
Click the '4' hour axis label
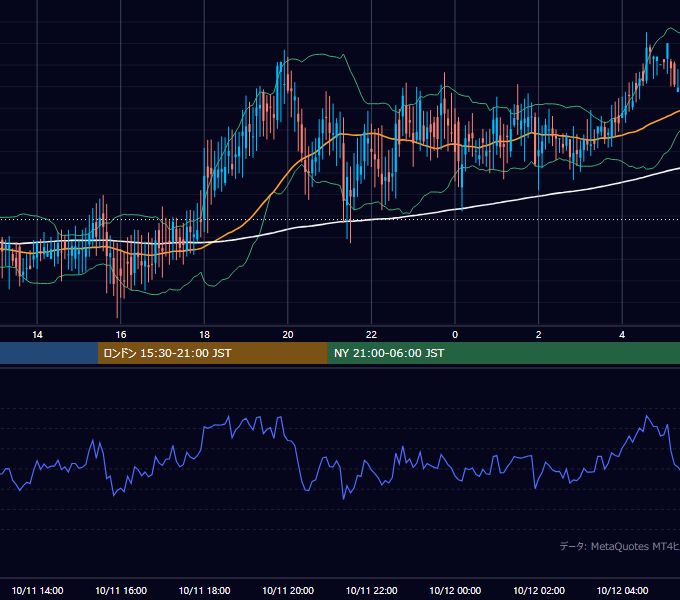point(622,335)
